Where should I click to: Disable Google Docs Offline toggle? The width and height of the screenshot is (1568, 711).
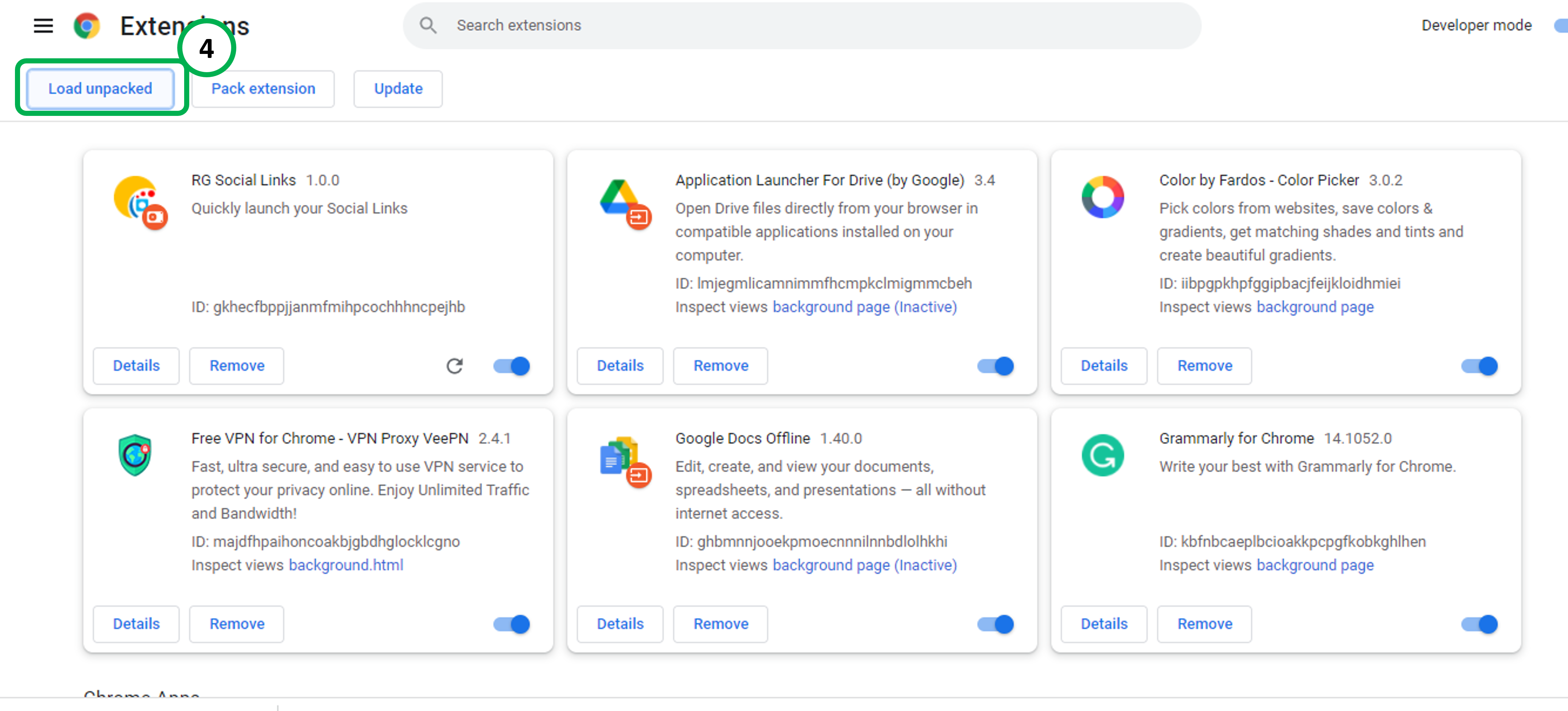pyautogui.click(x=996, y=624)
